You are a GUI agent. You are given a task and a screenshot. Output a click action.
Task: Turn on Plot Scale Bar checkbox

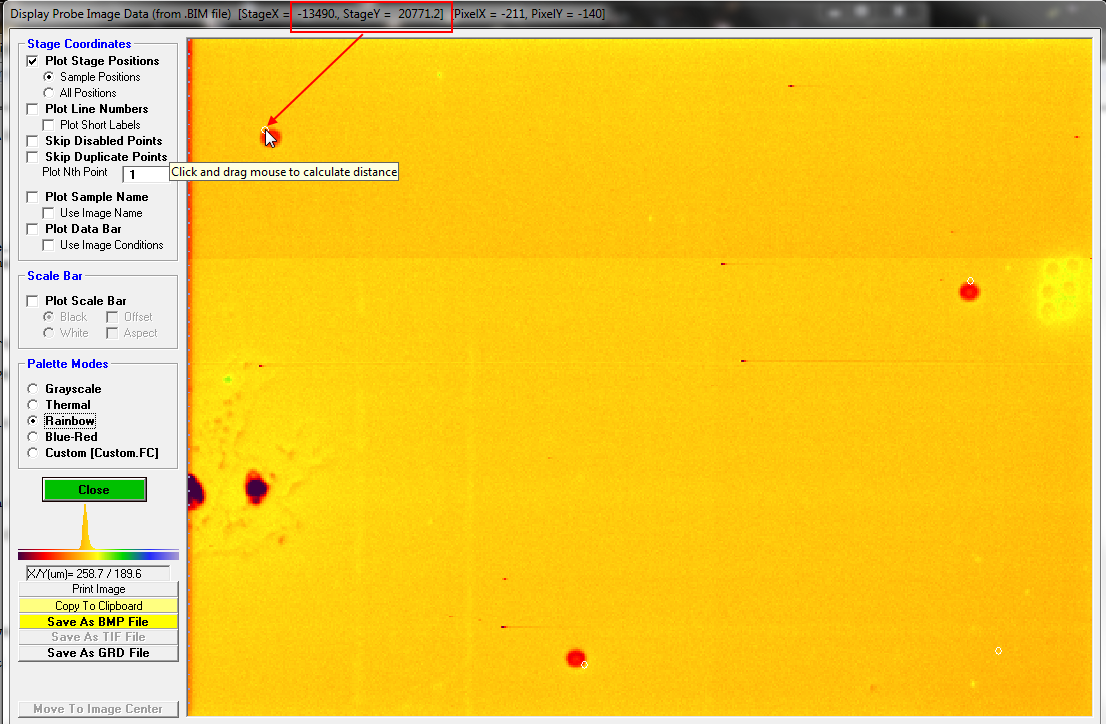point(33,301)
